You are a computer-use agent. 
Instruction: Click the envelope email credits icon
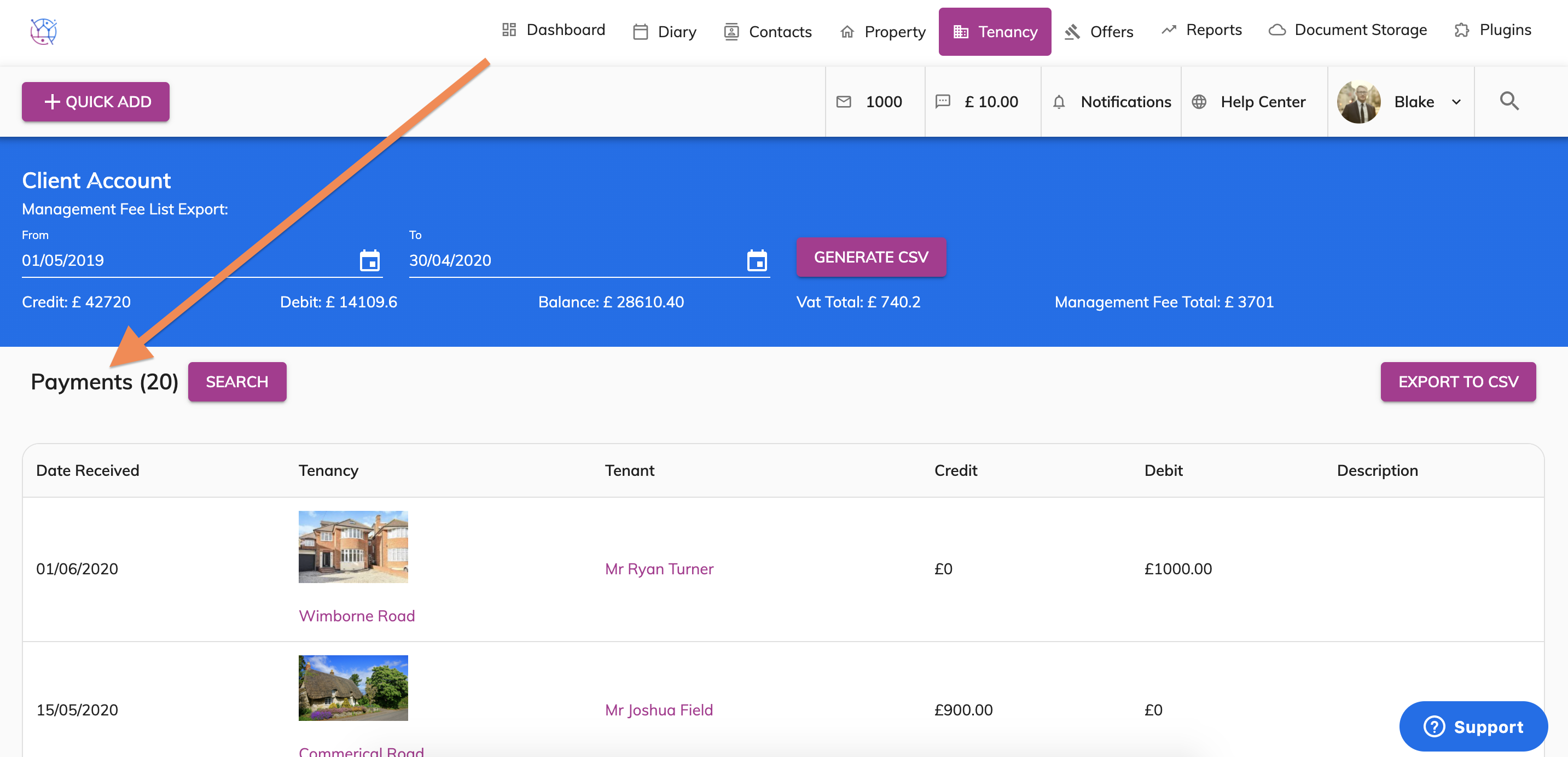coord(844,102)
